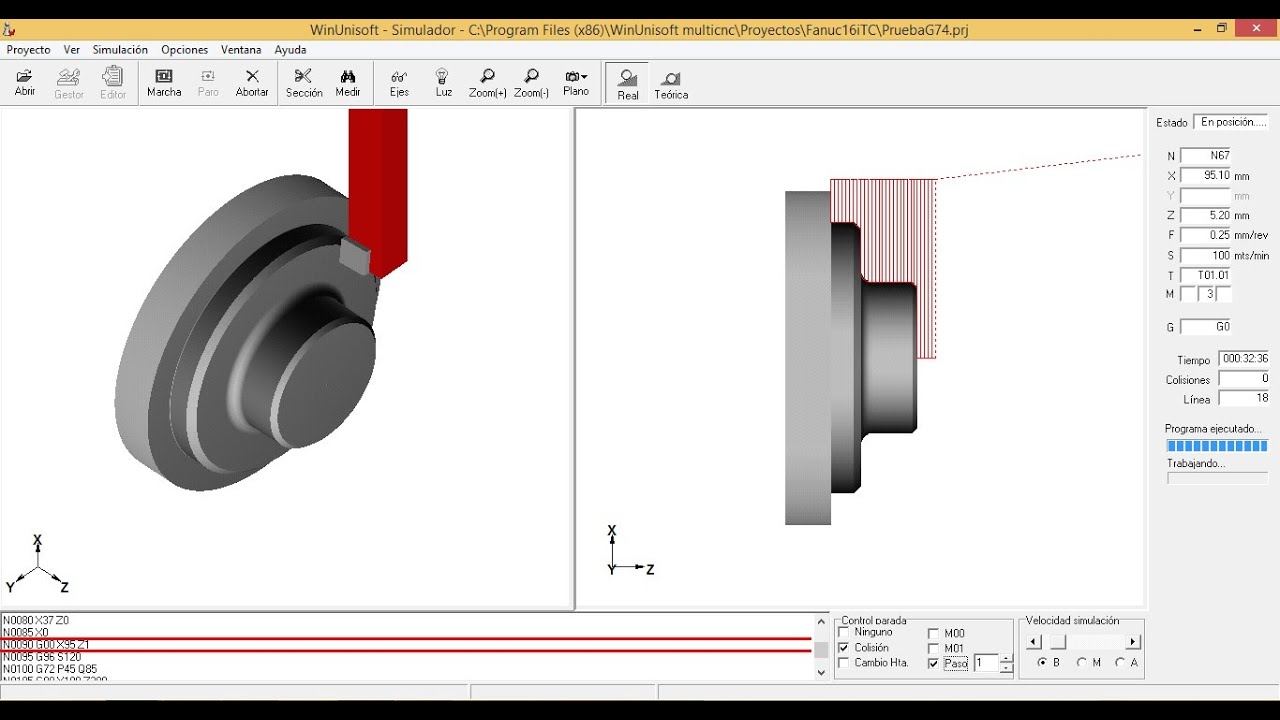Click the X coordinate value 95.10
This screenshot has width=1280, height=720.
coord(1206,176)
